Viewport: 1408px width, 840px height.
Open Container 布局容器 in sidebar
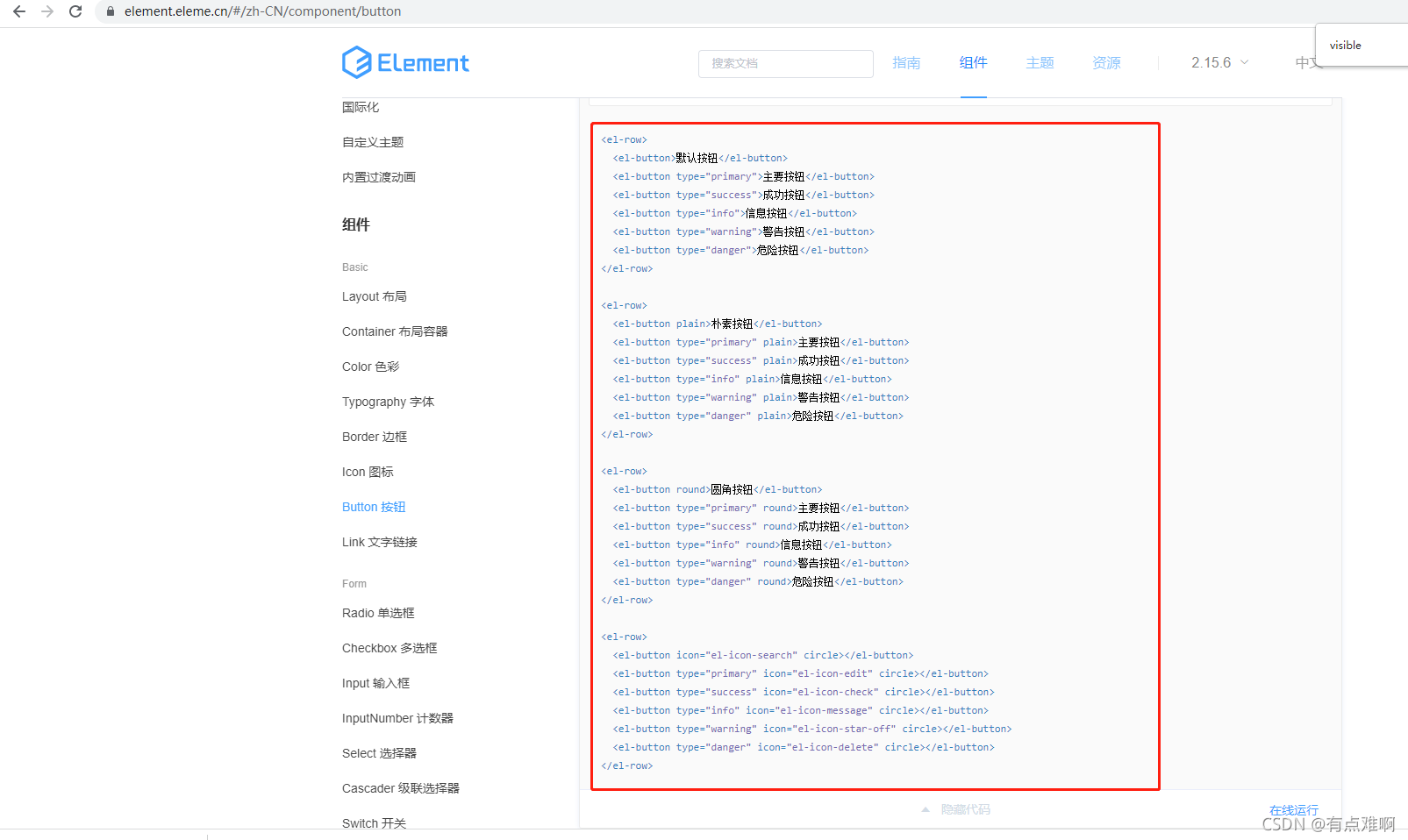(395, 331)
